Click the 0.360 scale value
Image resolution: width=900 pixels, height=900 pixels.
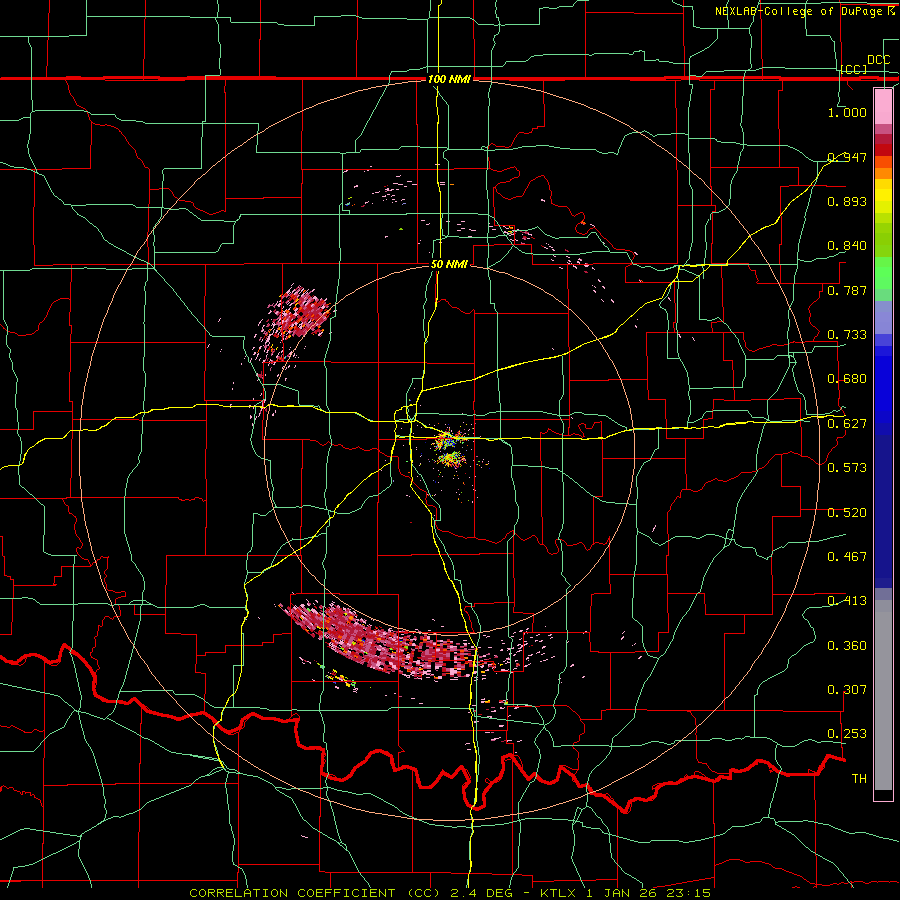click(847, 646)
